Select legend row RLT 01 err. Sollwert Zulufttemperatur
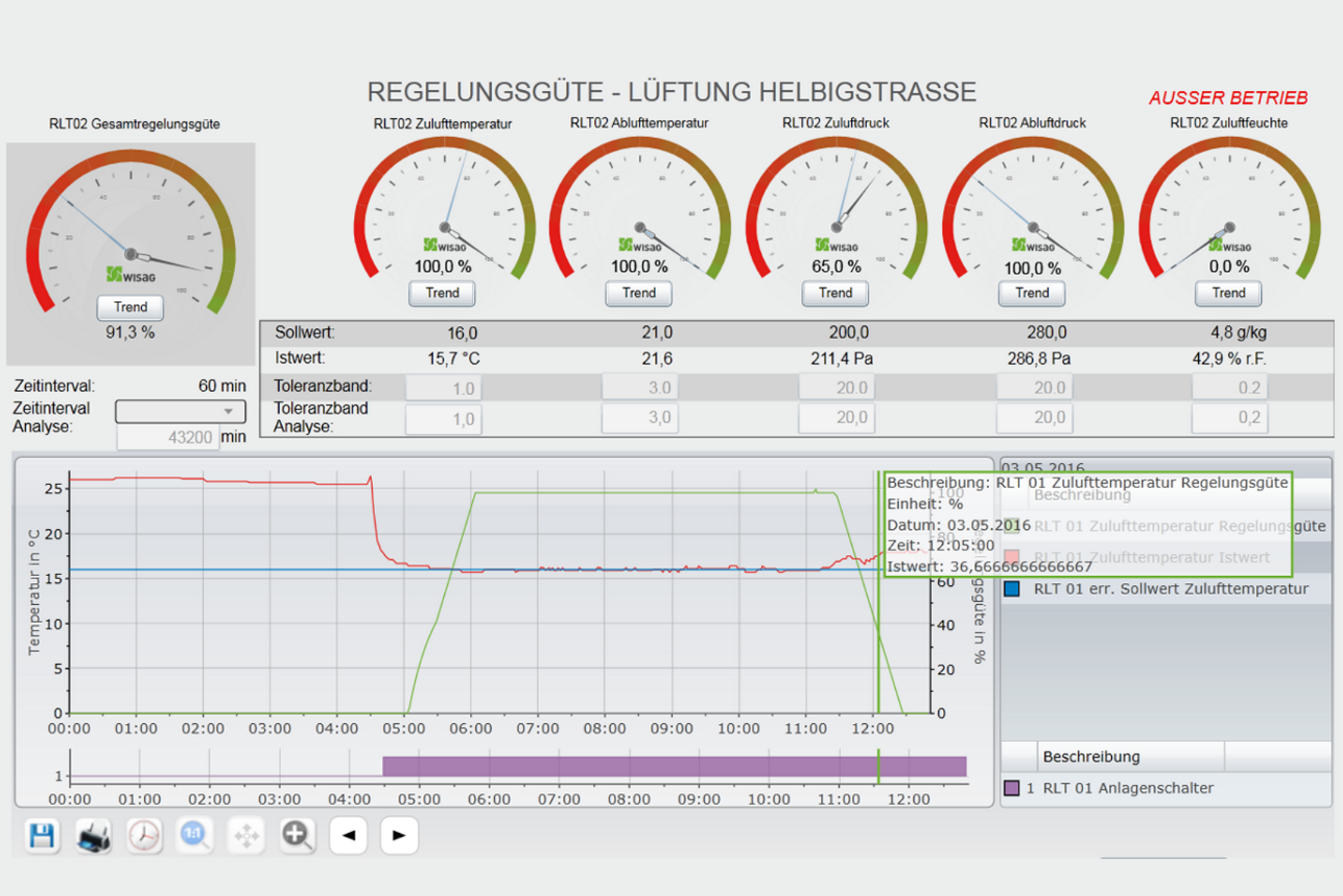This screenshot has height=896, width=1343. [x=1166, y=589]
